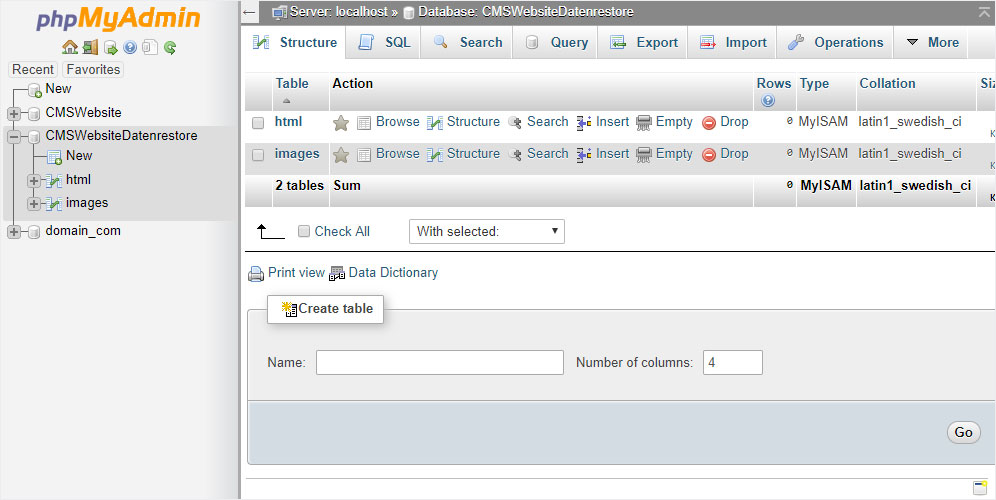Click the Empty icon in html row
Screen dimensions: 996x500
tap(643, 123)
